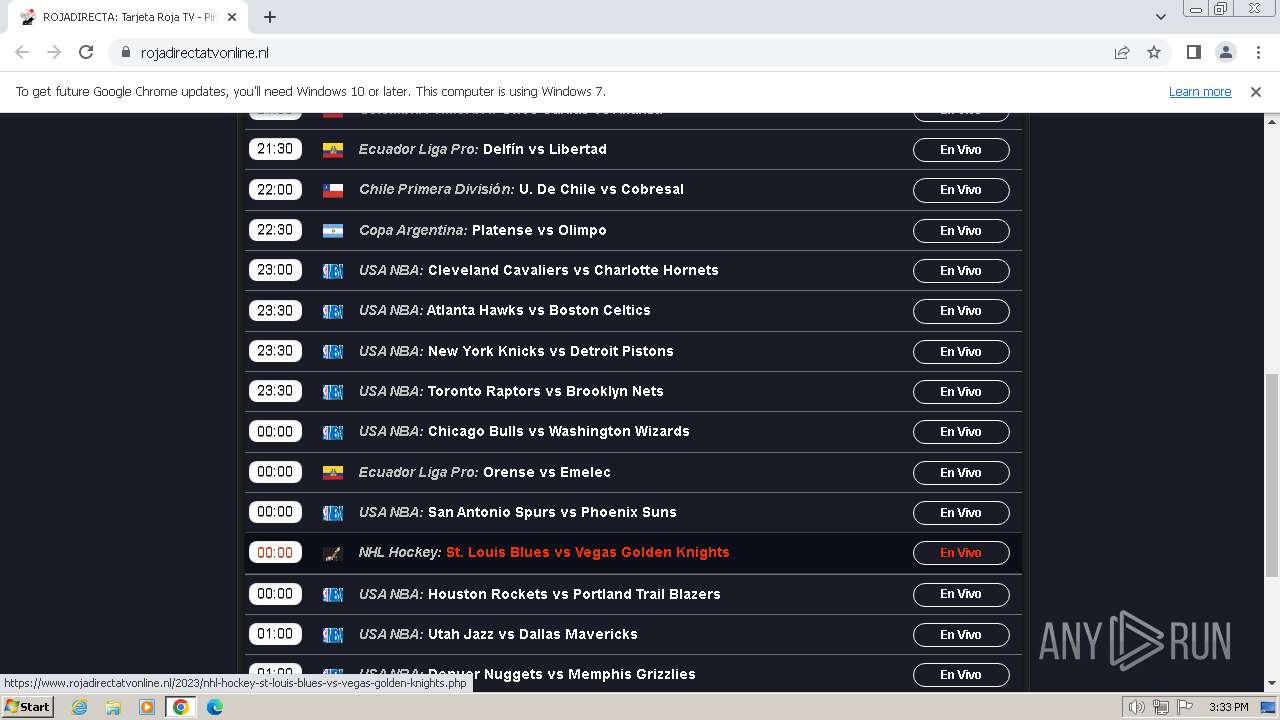Image resolution: width=1280 pixels, height=720 pixels.
Task: Open a new tab with plus button
Action: [x=269, y=17]
